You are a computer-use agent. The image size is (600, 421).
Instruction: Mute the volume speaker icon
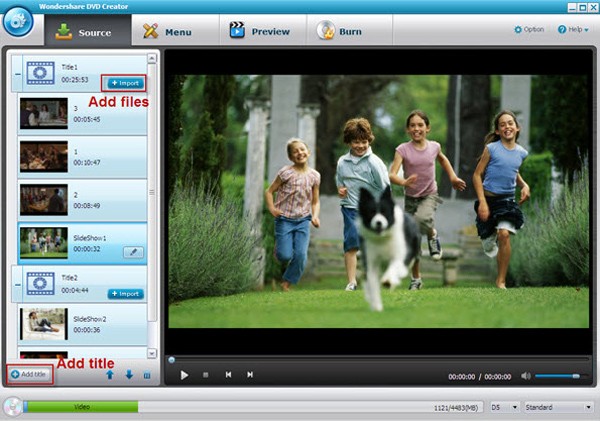click(525, 376)
